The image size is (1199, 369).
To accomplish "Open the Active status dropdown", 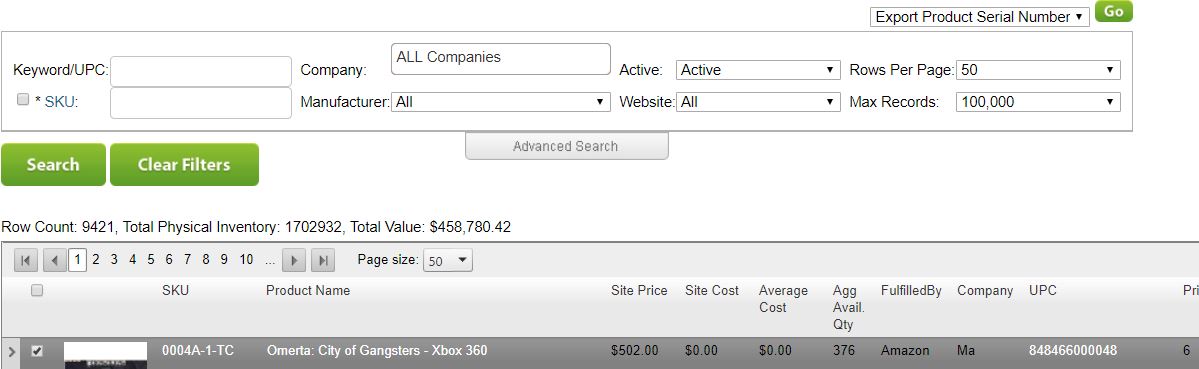I will click(759, 70).
